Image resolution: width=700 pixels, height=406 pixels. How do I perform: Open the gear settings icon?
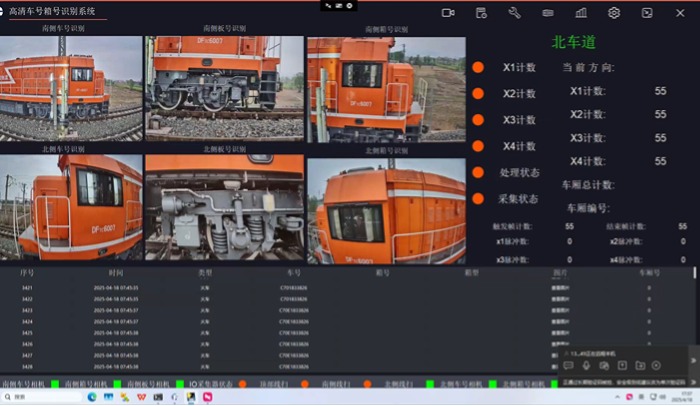(x=614, y=13)
